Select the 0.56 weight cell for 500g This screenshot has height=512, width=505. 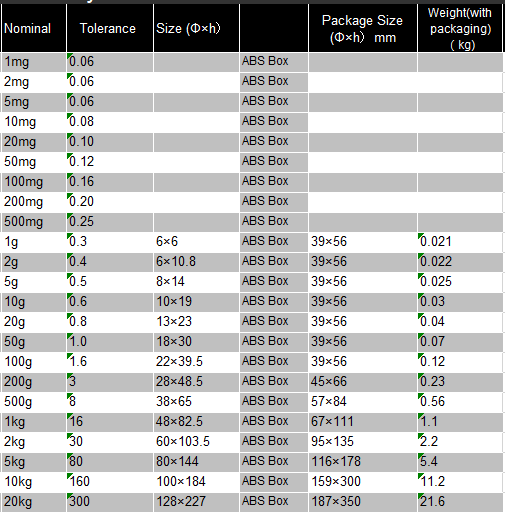tap(460, 402)
